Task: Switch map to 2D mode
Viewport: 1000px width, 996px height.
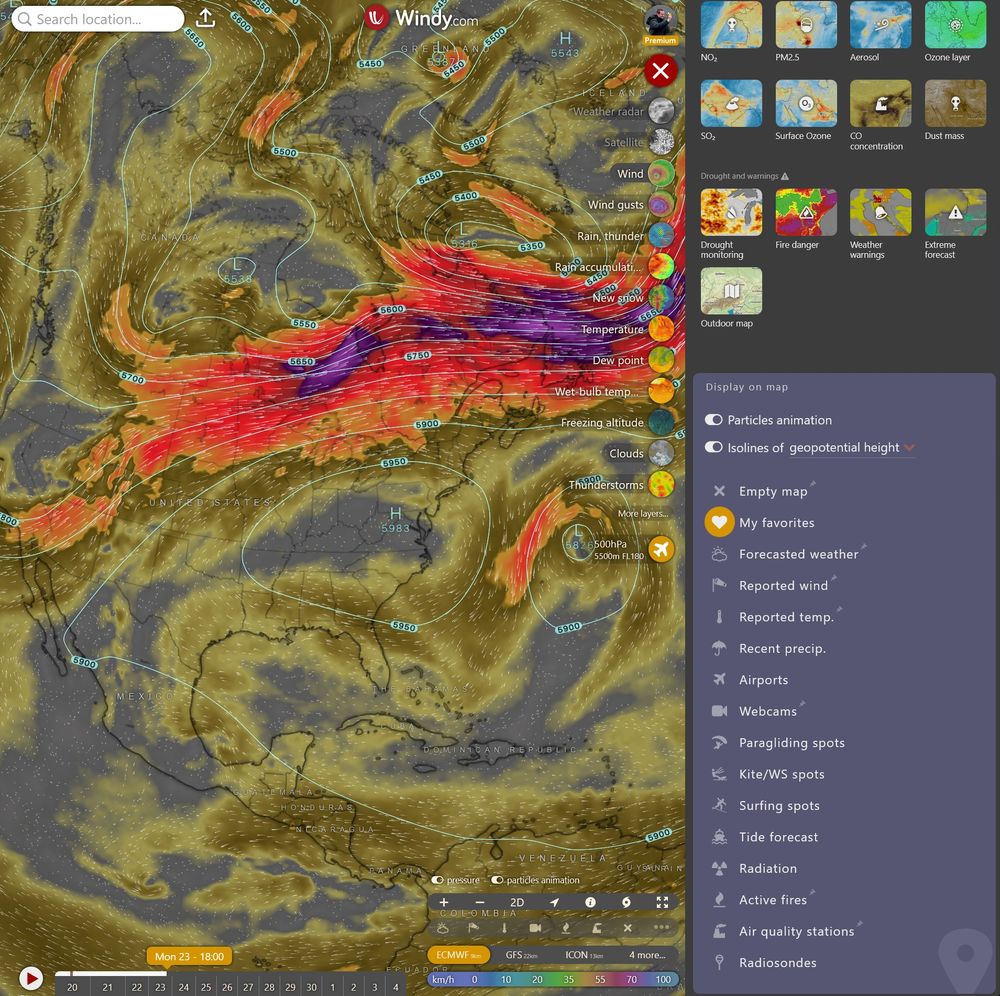Action: click(517, 902)
